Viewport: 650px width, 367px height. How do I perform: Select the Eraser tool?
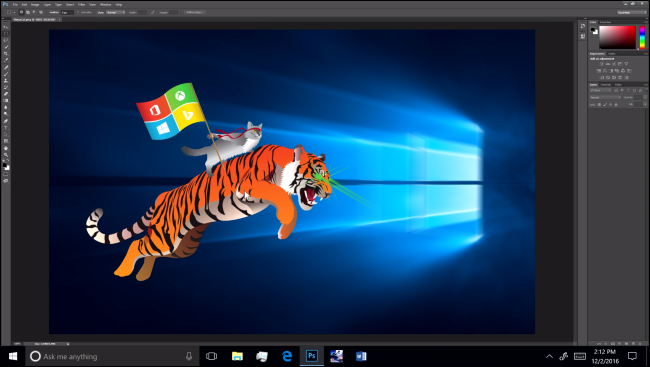(x=6, y=94)
